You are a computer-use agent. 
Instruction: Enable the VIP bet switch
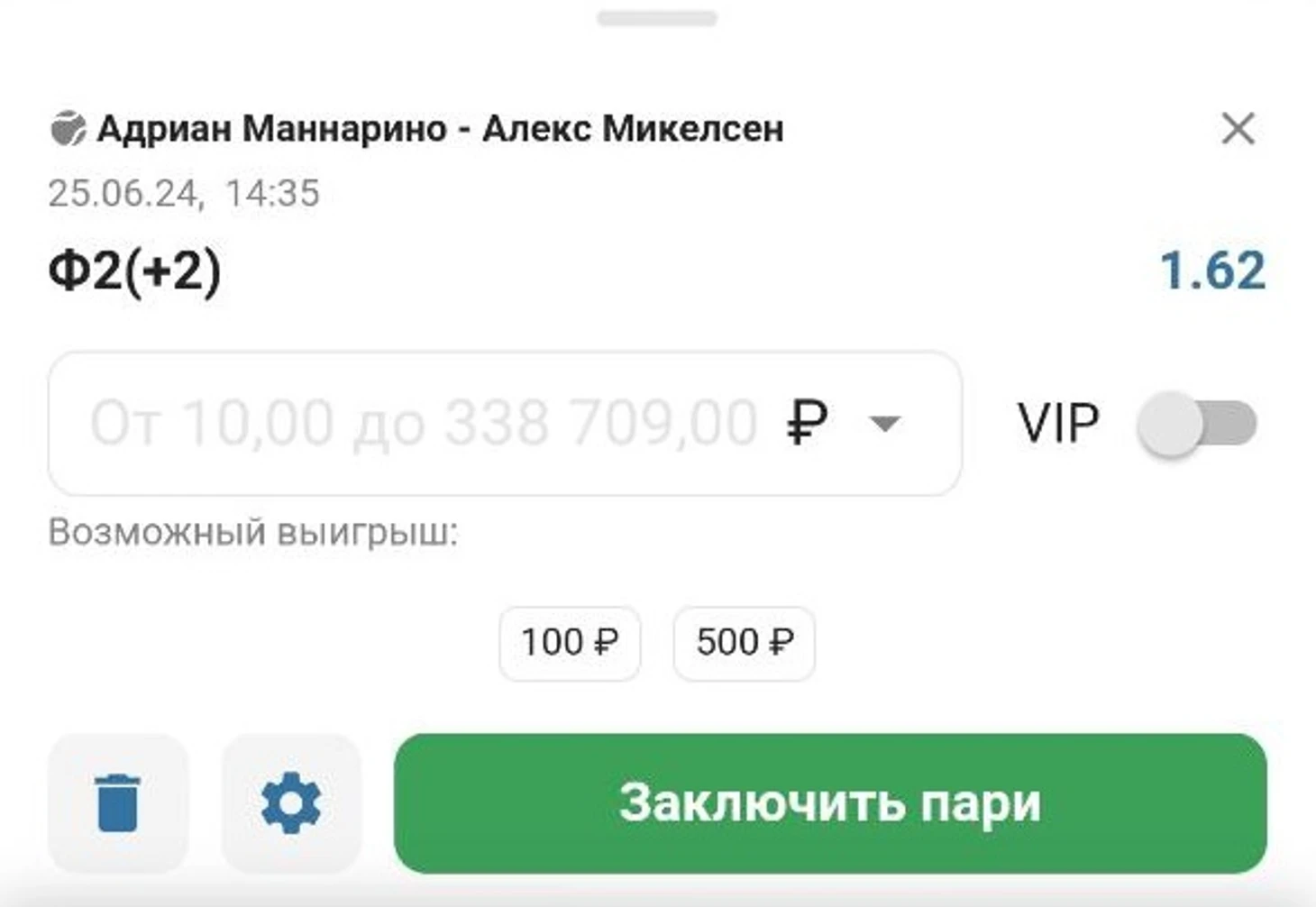[1197, 423]
